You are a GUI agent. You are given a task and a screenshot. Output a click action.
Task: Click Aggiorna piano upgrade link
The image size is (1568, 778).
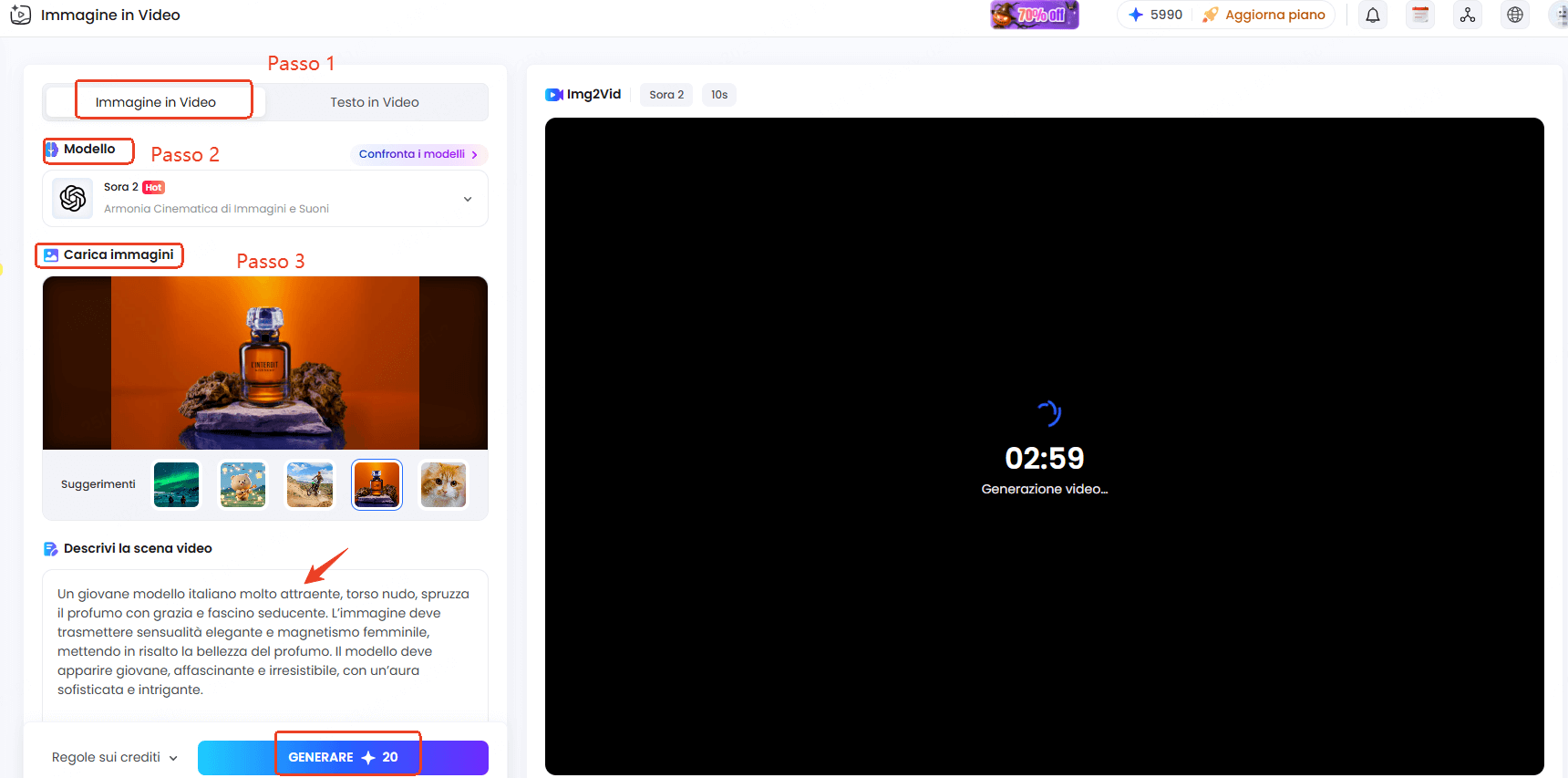click(1274, 15)
